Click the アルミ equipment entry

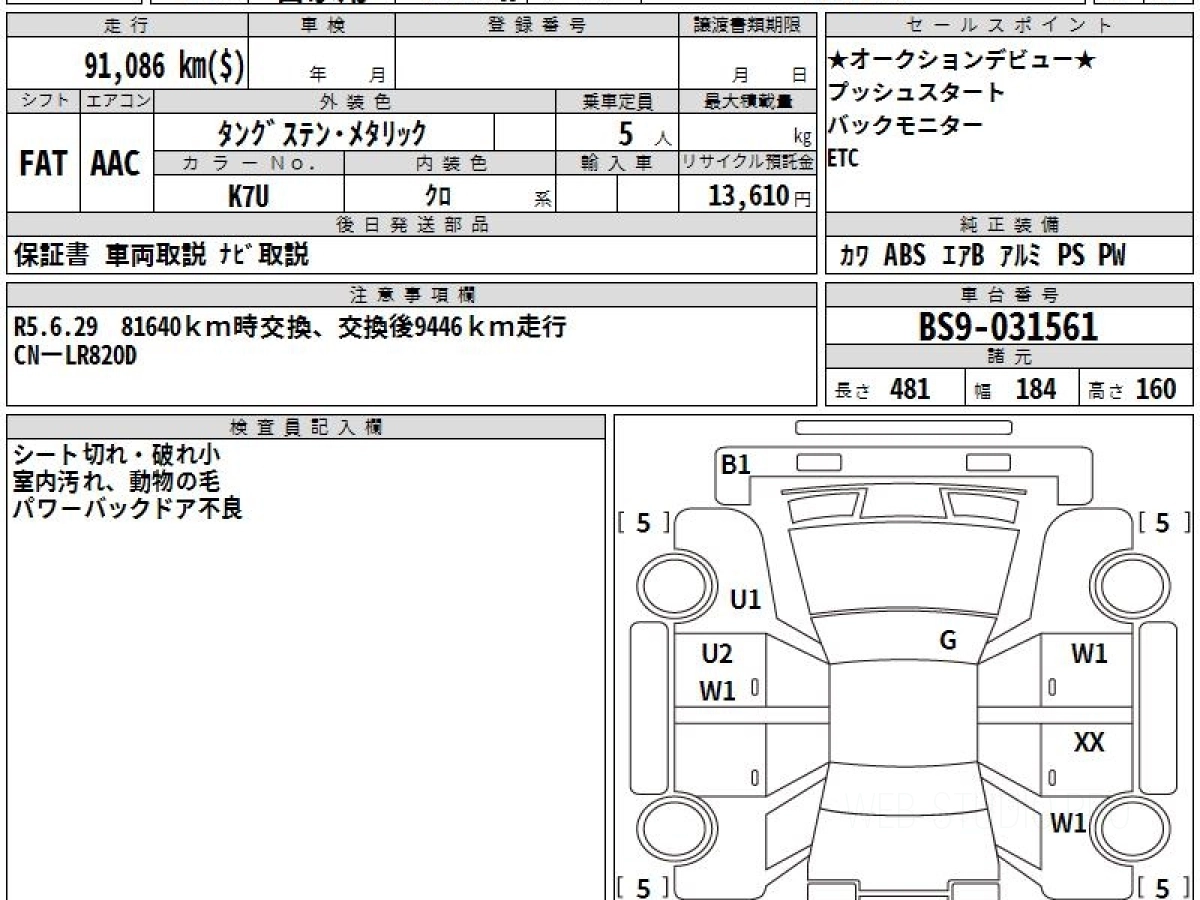(1020, 256)
